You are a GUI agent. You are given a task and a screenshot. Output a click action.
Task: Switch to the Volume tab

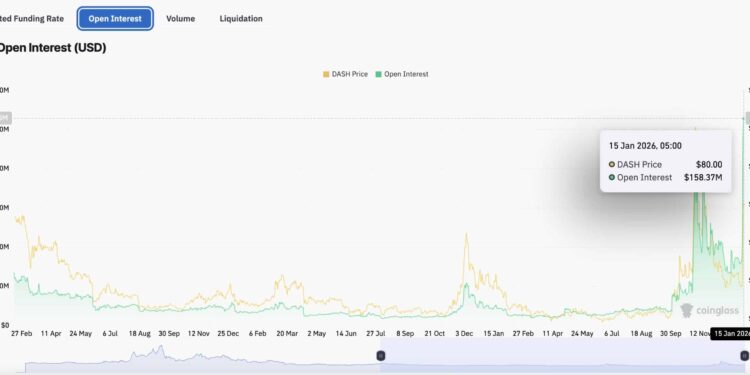point(180,19)
